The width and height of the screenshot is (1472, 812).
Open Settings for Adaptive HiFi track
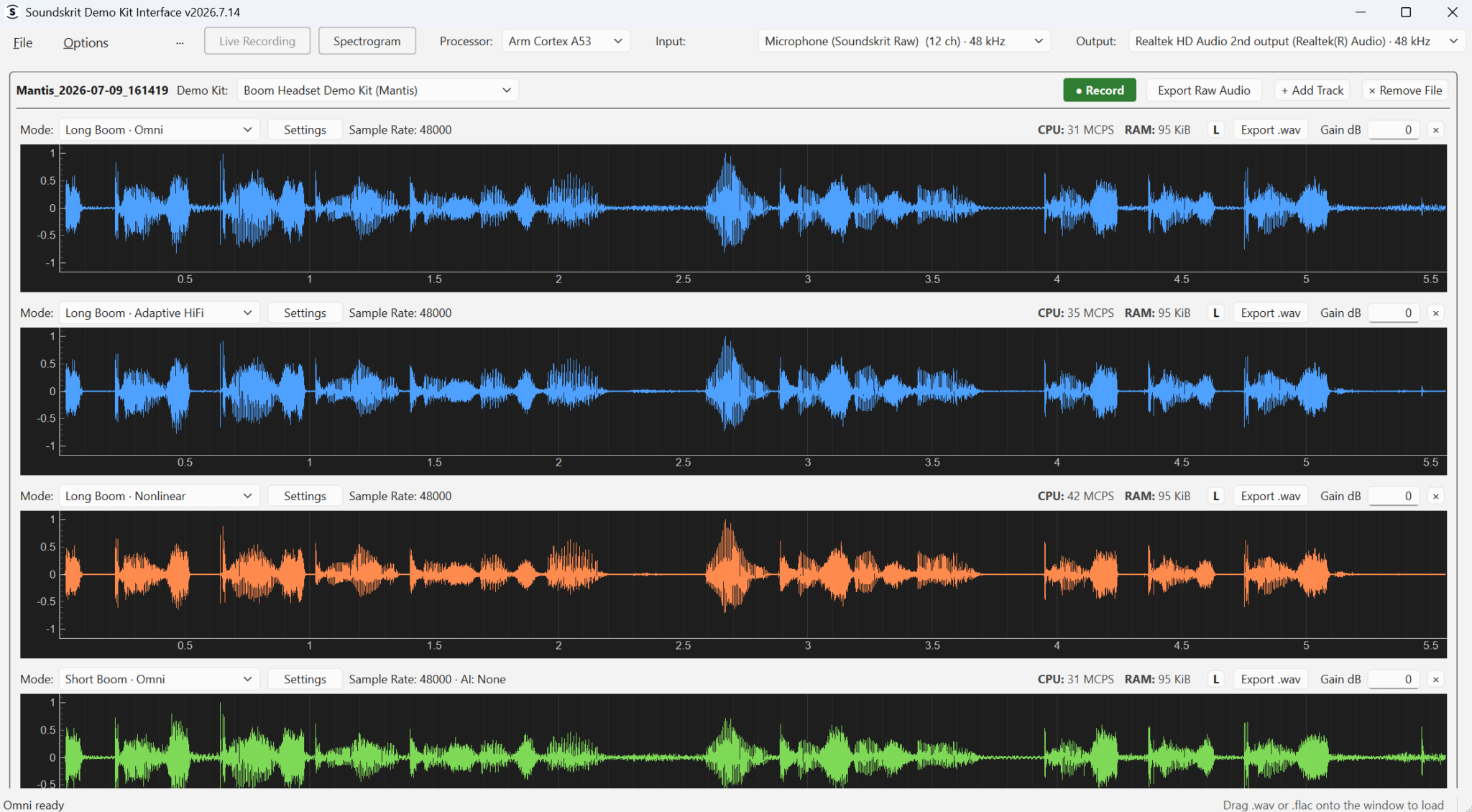point(305,313)
